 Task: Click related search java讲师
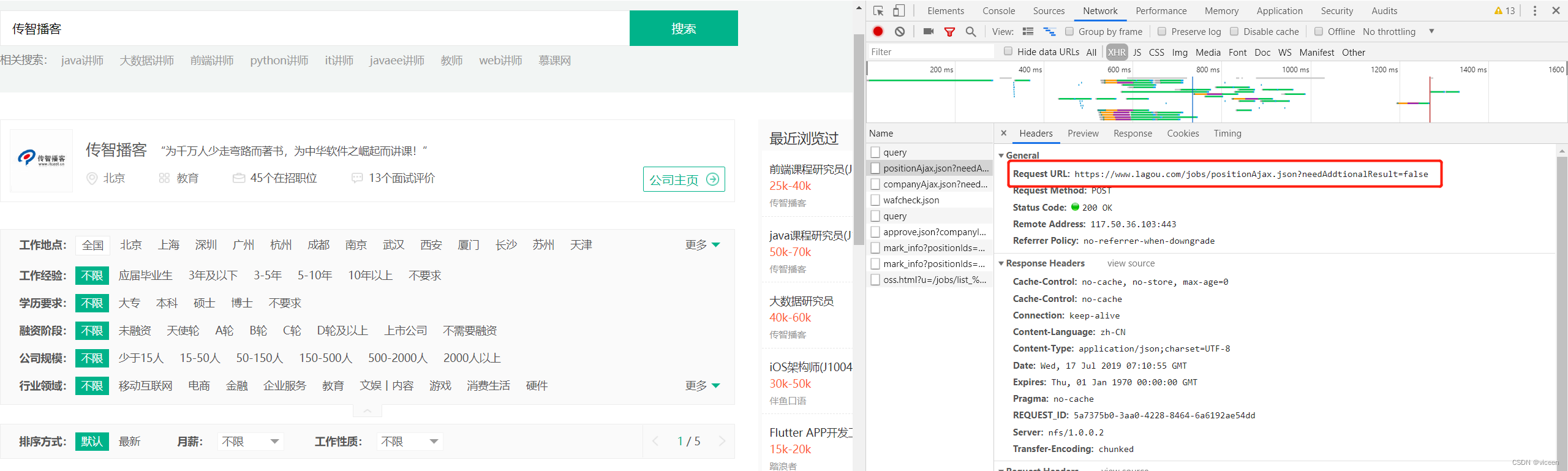(x=82, y=61)
